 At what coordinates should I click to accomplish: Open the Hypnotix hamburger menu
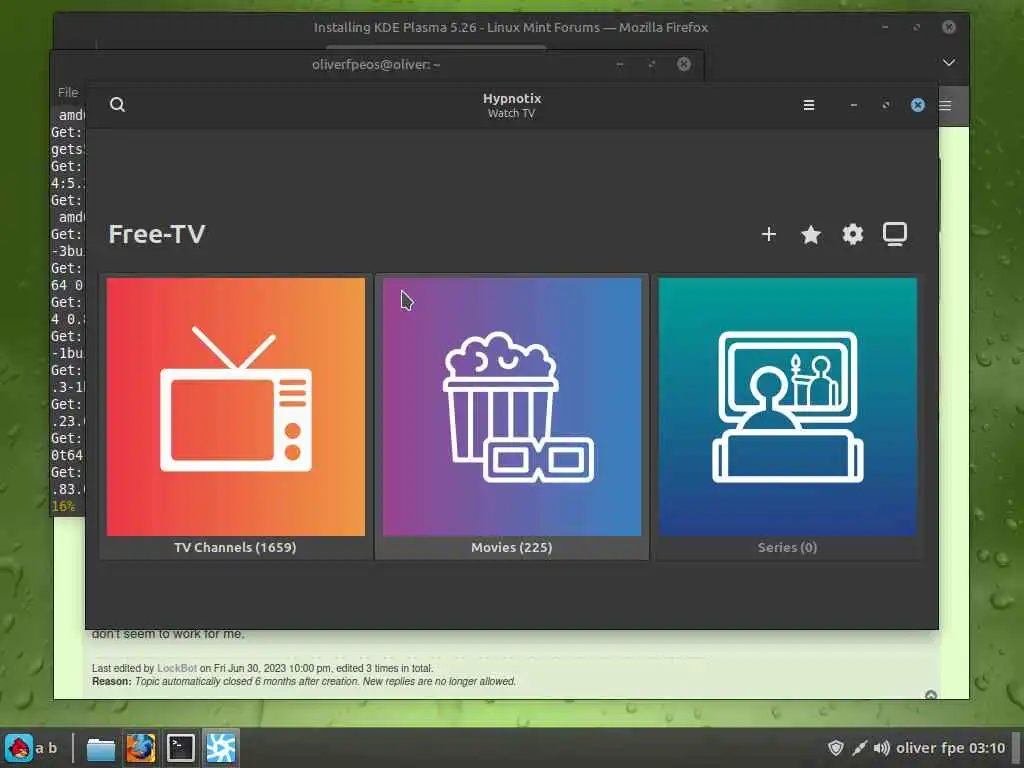pyautogui.click(x=808, y=105)
